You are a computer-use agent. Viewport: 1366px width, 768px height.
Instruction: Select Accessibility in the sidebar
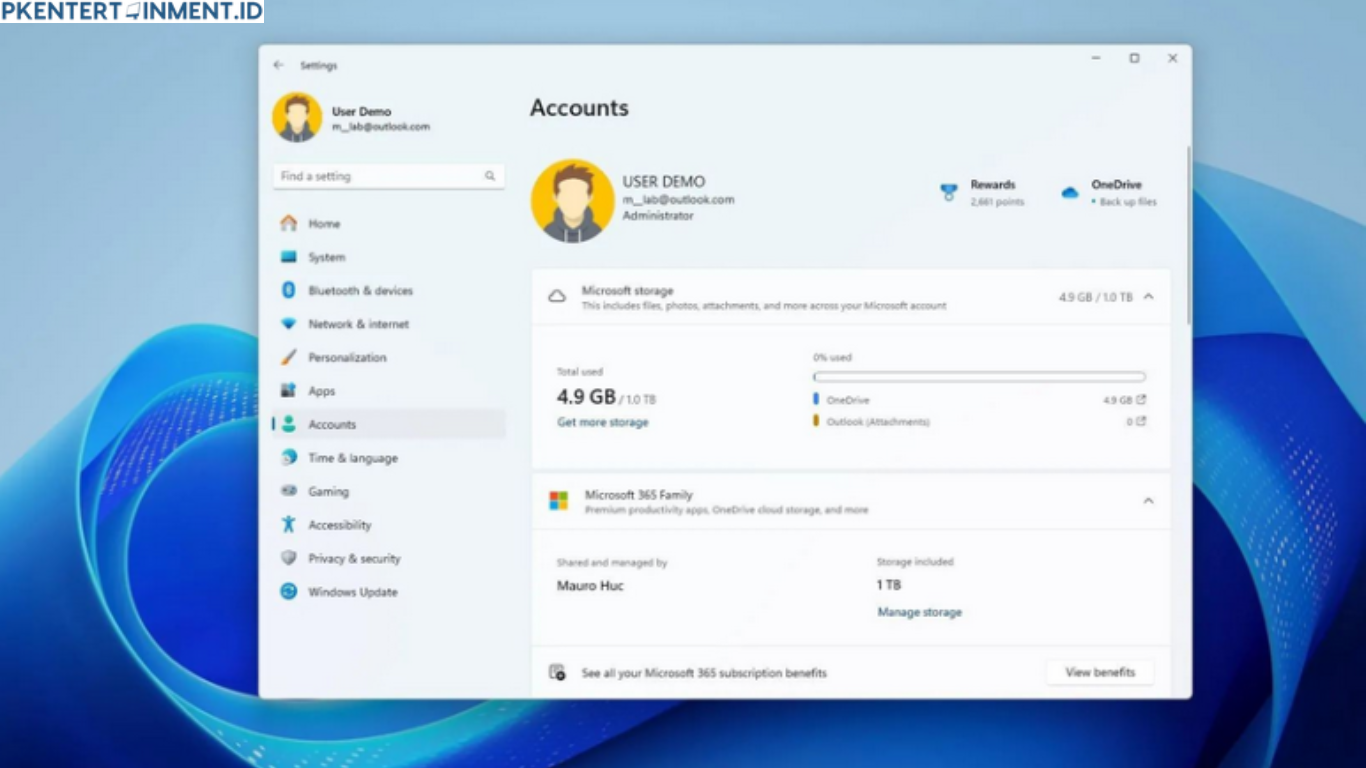pos(339,524)
